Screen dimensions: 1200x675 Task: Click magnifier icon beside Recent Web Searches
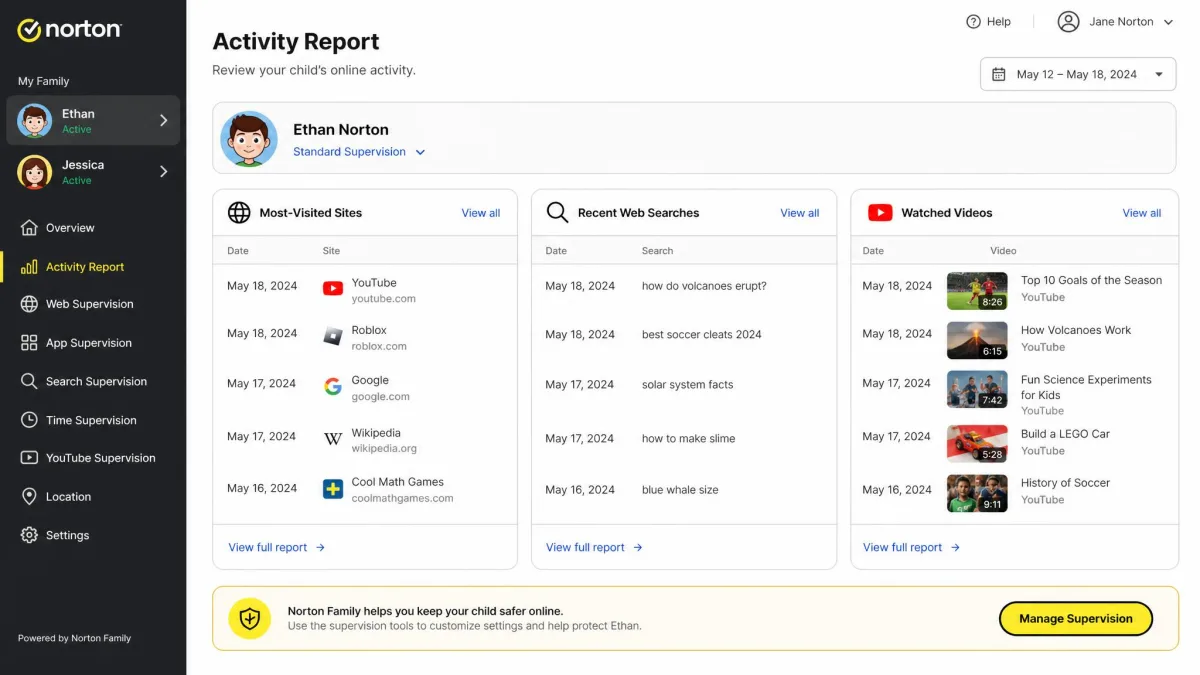[557, 212]
